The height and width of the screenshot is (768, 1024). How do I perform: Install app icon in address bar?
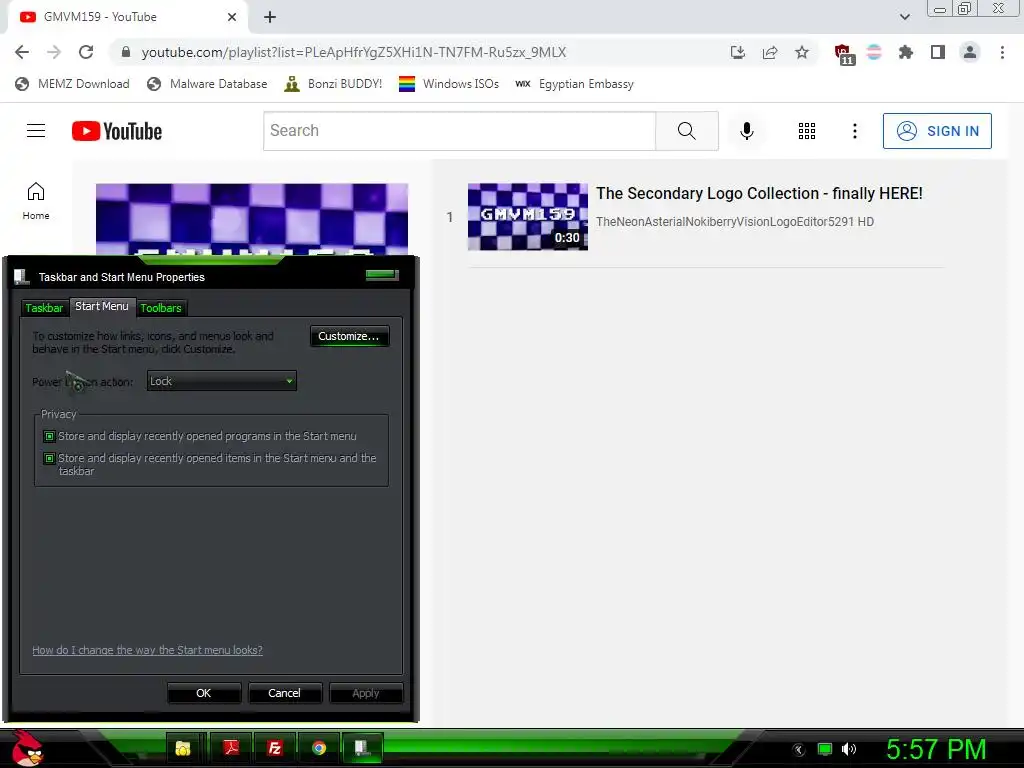click(738, 52)
